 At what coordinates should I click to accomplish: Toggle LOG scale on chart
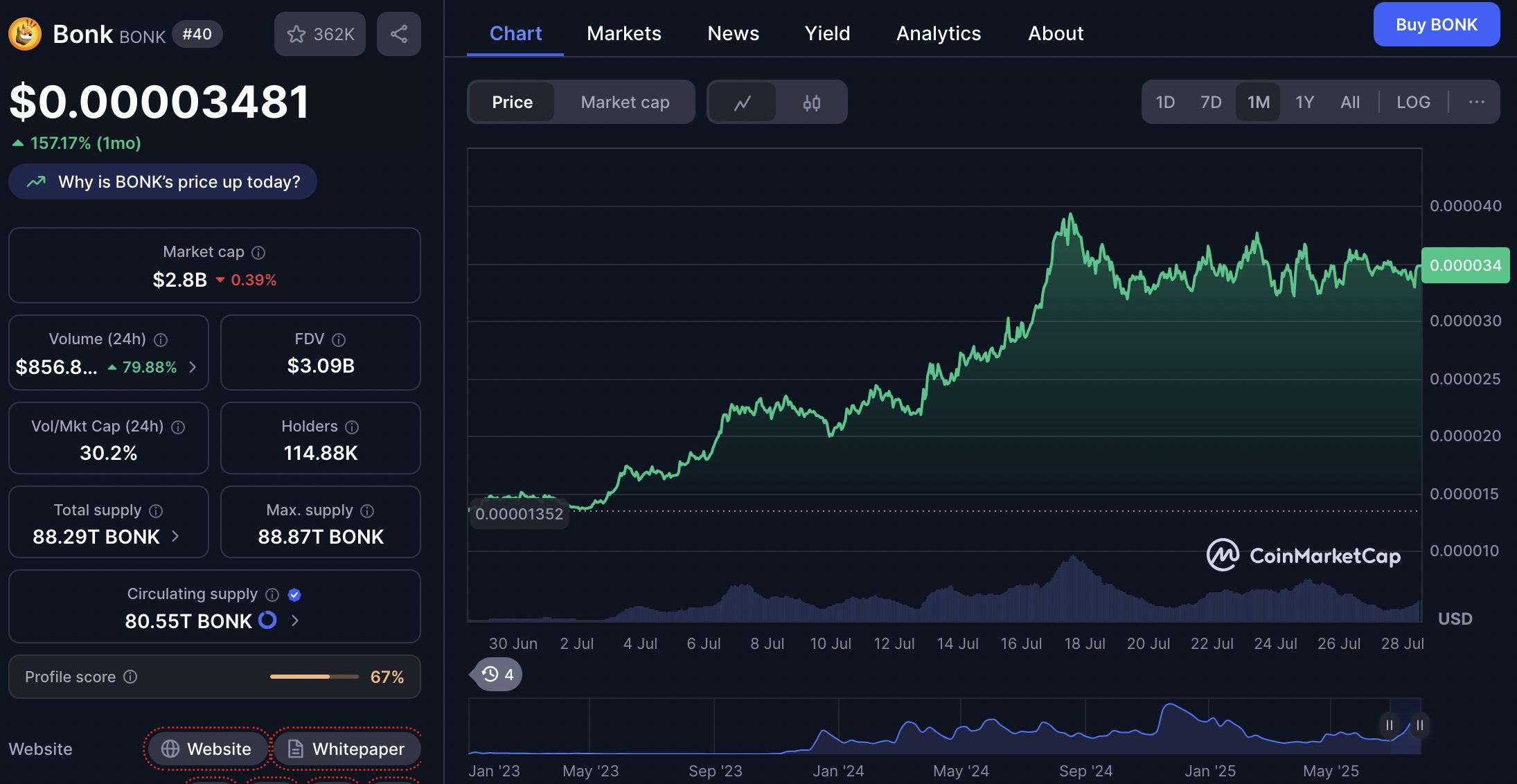(x=1413, y=103)
